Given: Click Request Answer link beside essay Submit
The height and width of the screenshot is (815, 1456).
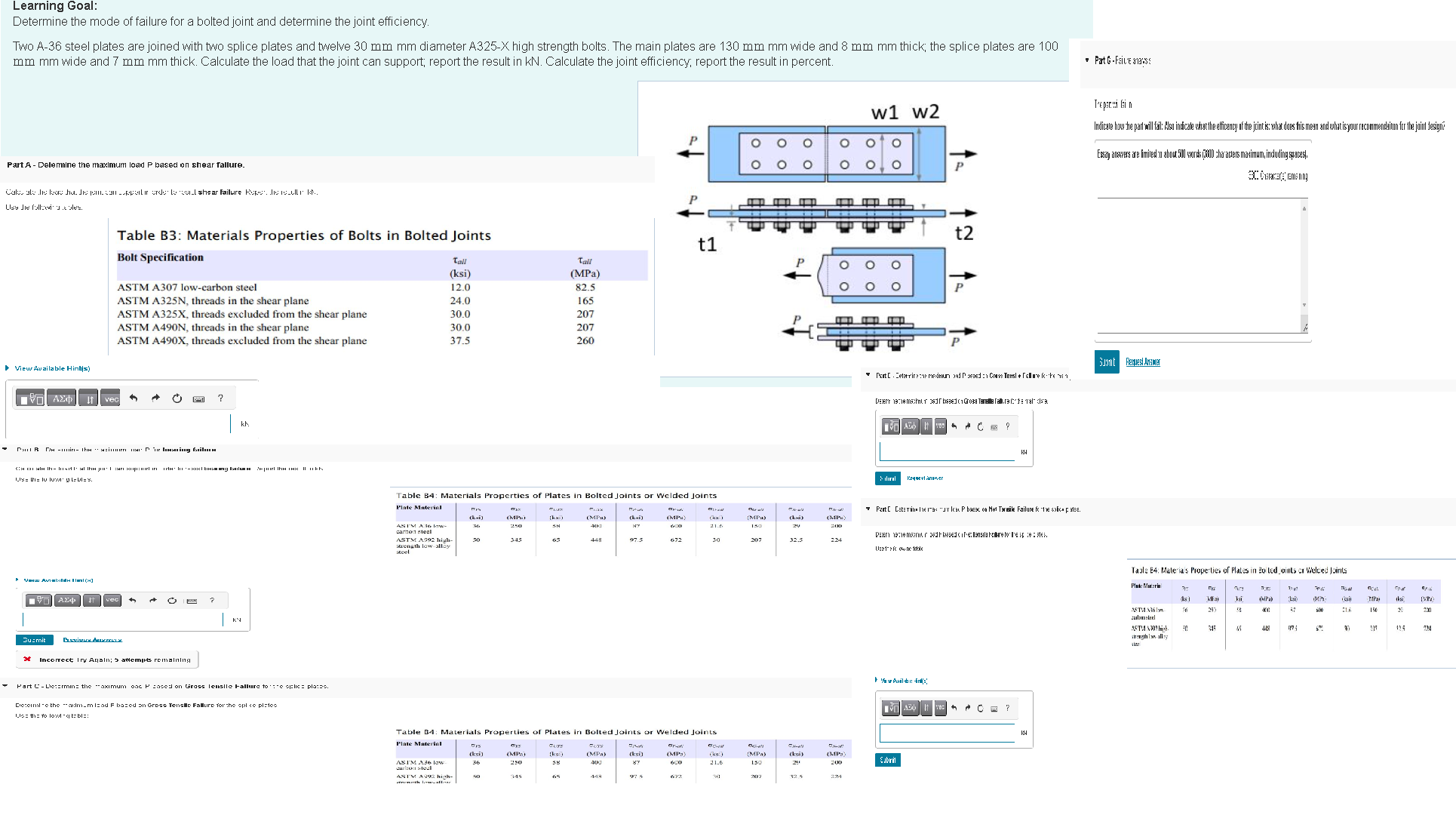Looking at the screenshot, I should pyautogui.click(x=1142, y=362).
